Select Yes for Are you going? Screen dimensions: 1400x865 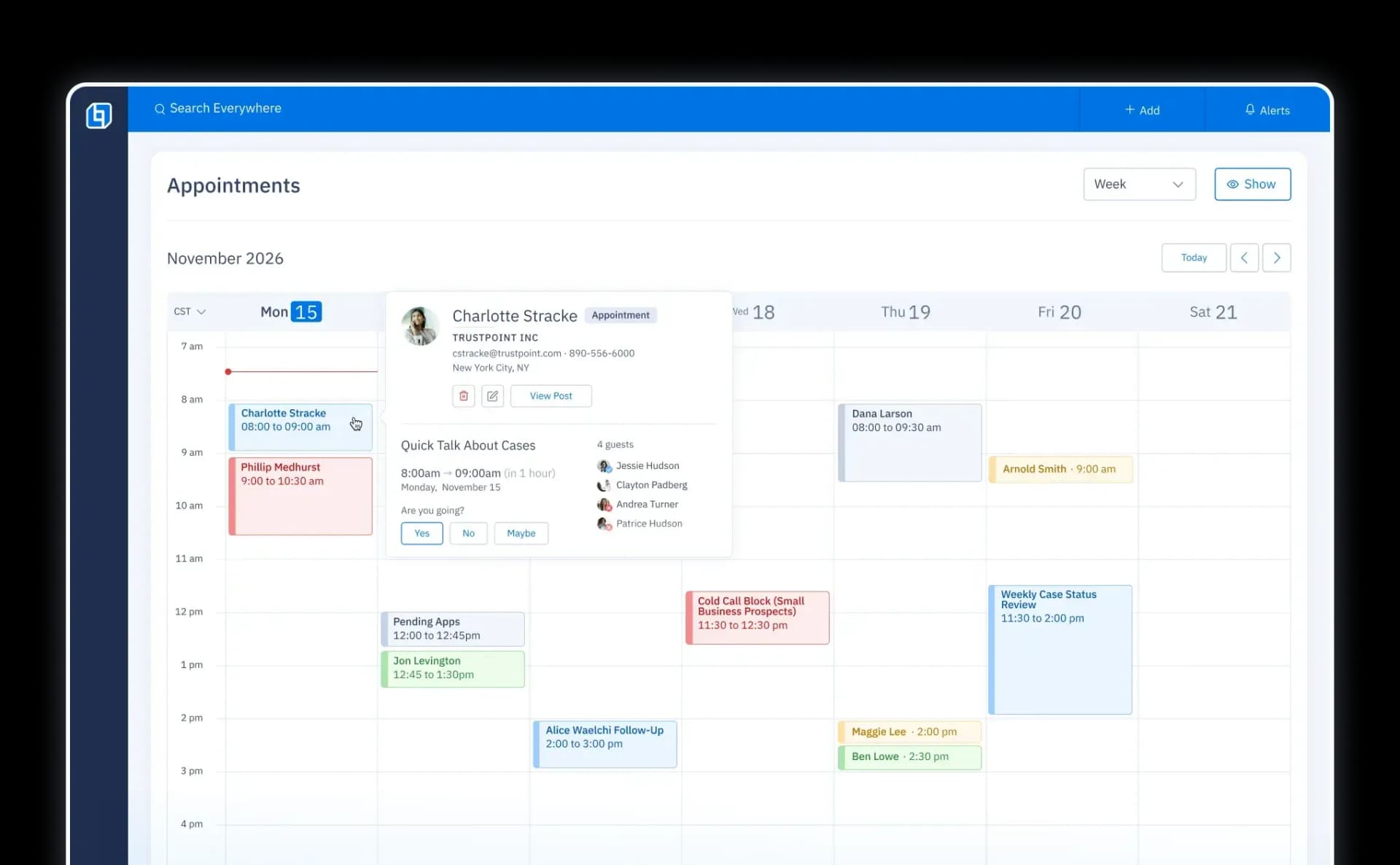coord(421,533)
